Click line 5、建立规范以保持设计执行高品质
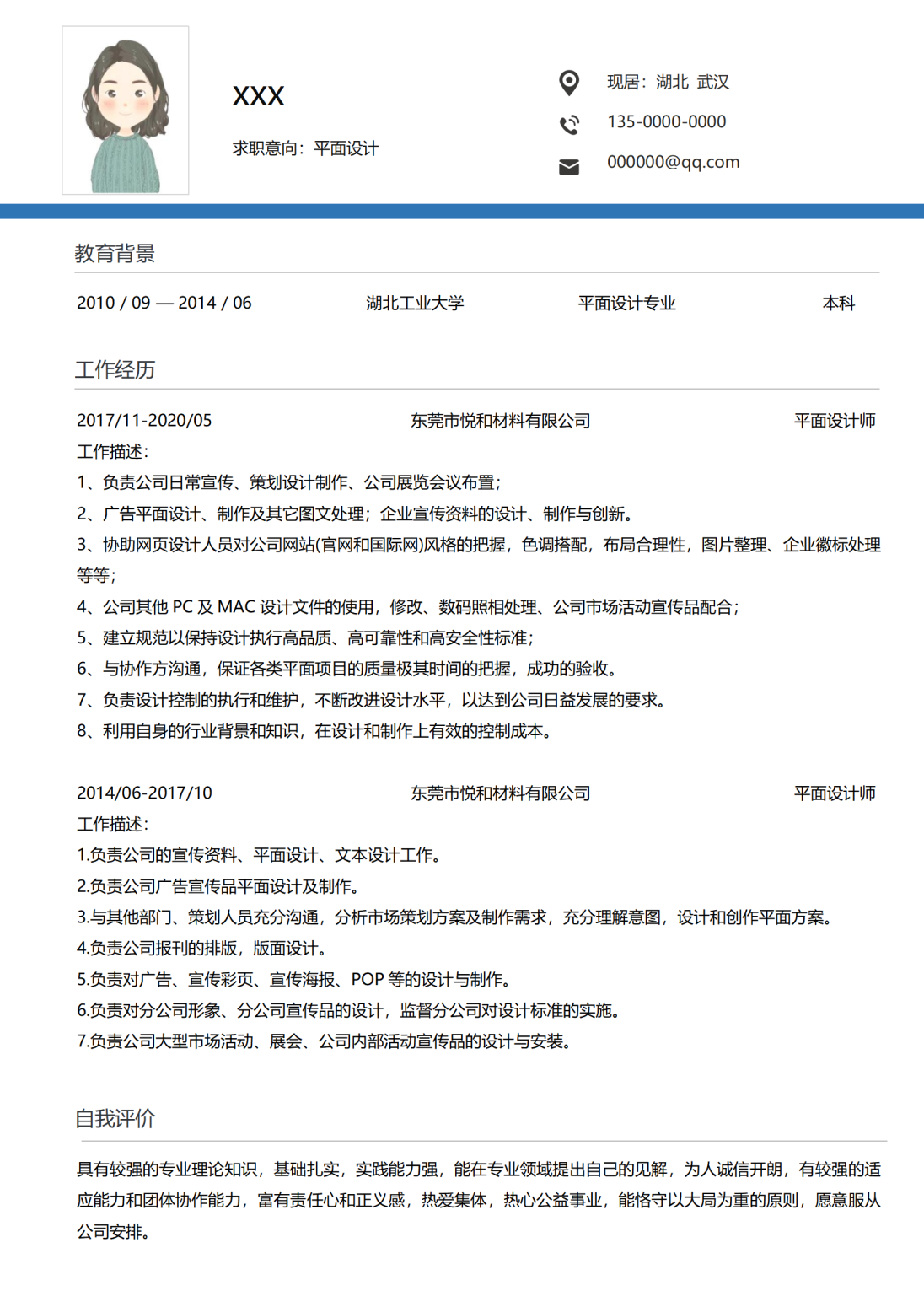 (x=305, y=637)
